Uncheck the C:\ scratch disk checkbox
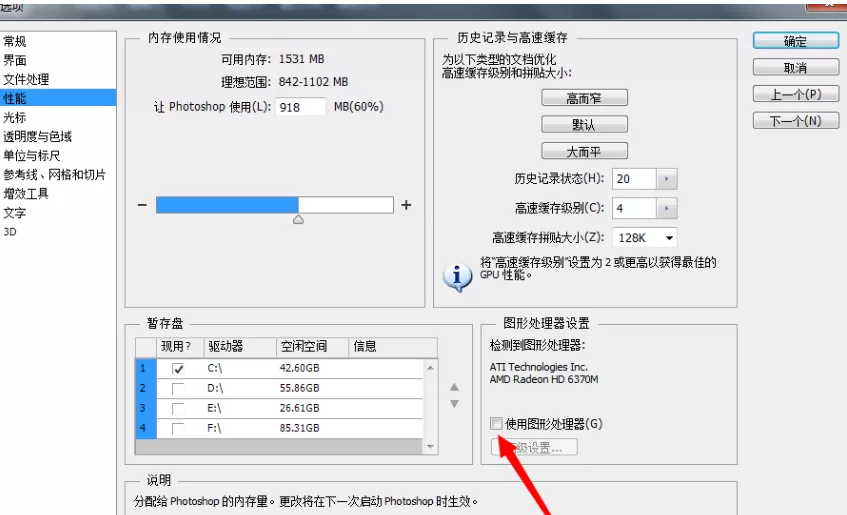This screenshot has width=847, height=515. (178, 369)
